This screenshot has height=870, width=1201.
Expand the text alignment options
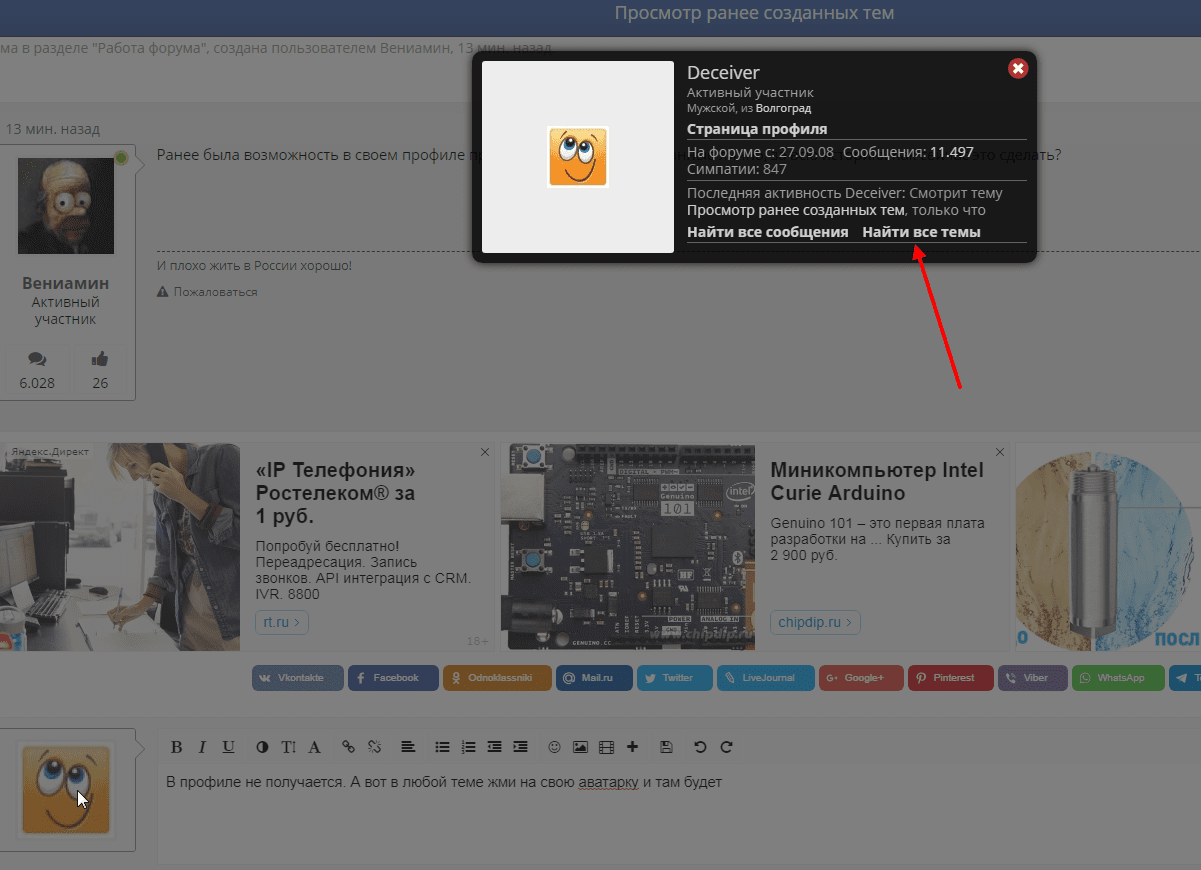pos(408,747)
